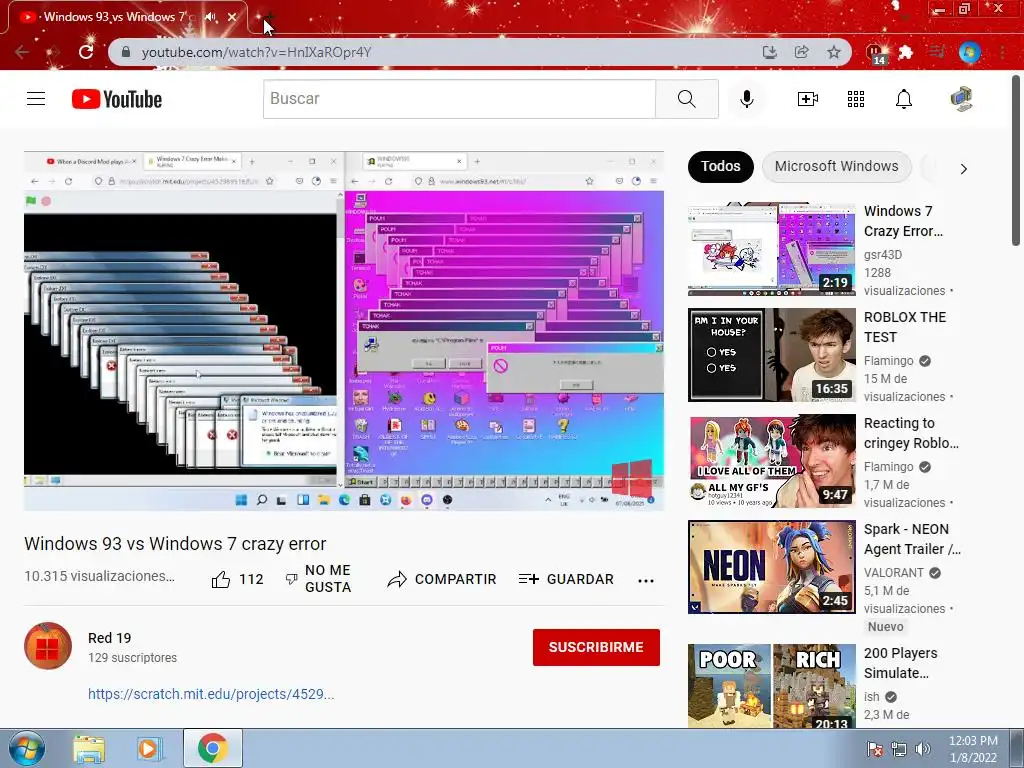Open a new Chrome tab

tap(269, 17)
